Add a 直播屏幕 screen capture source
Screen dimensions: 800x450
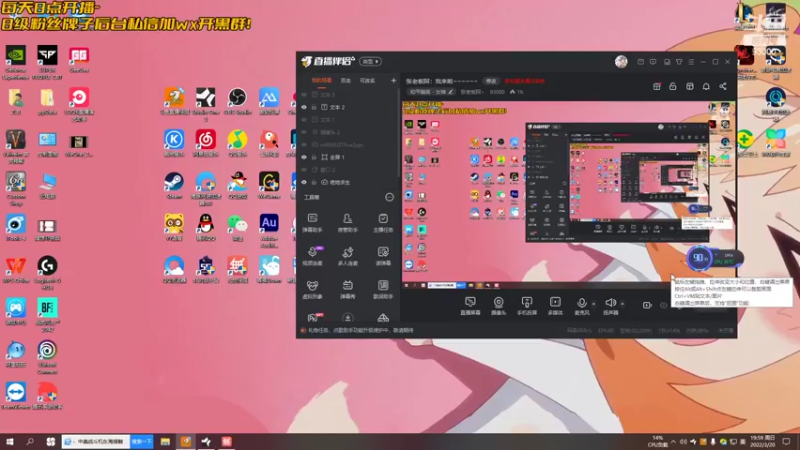pyautogui.click(x=470, y=306)
